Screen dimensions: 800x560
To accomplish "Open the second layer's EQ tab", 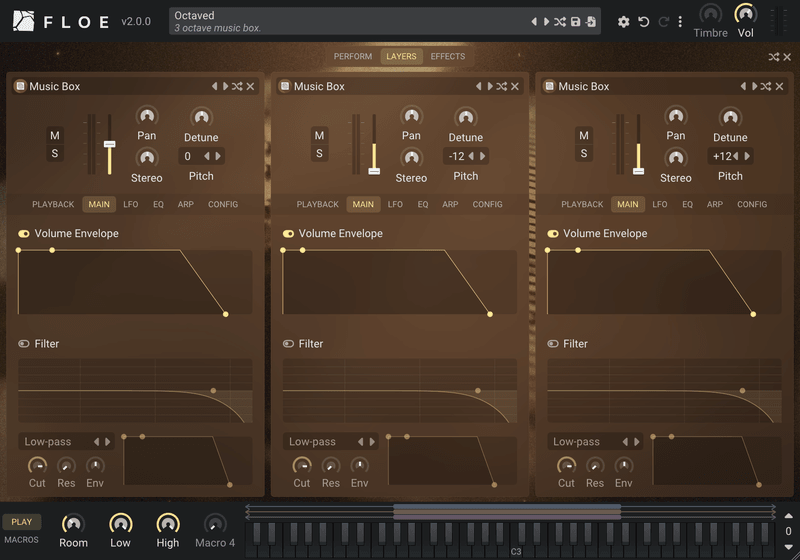I will [x=422, y=204].
